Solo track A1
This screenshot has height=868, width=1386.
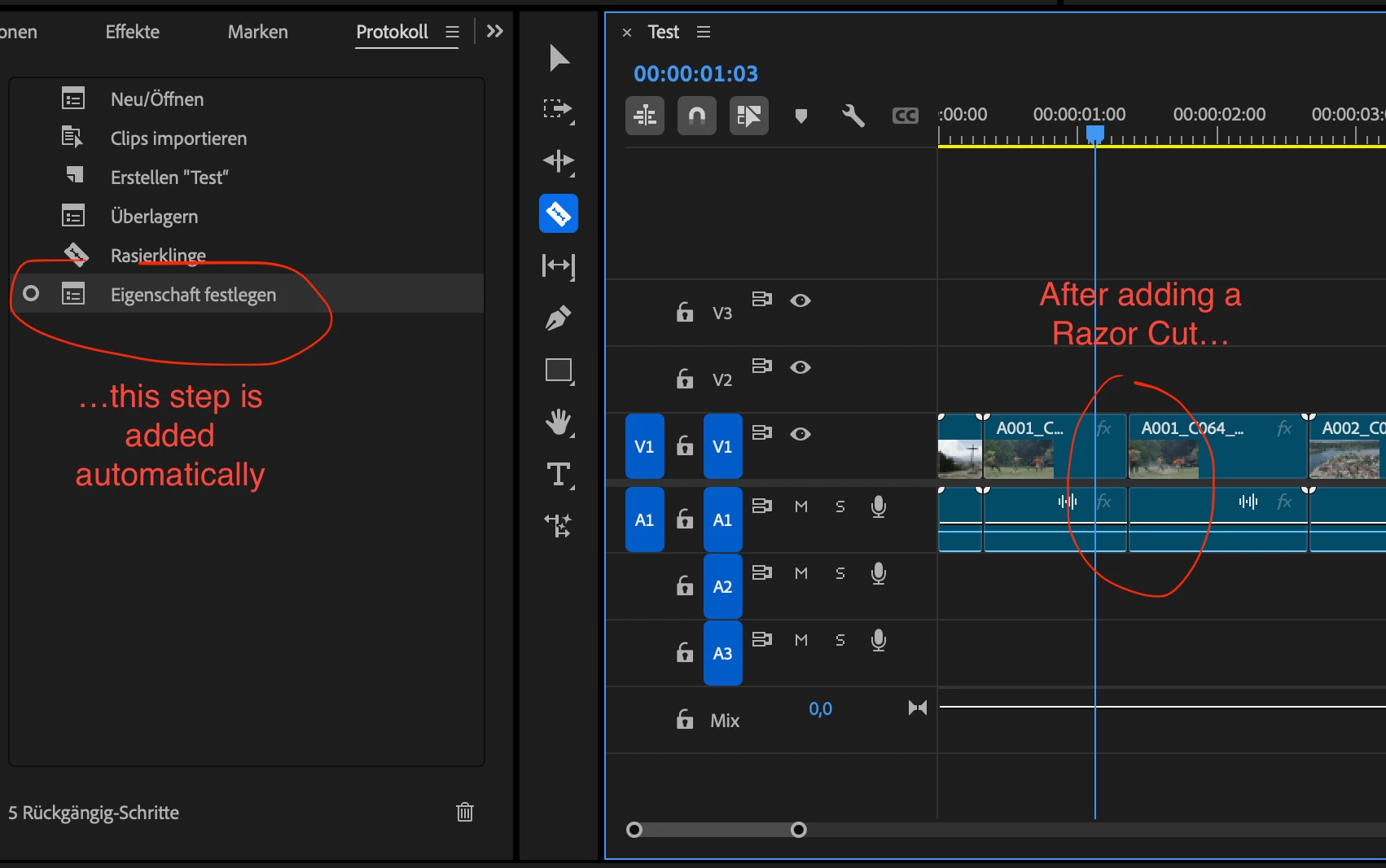tap(840, 506)
